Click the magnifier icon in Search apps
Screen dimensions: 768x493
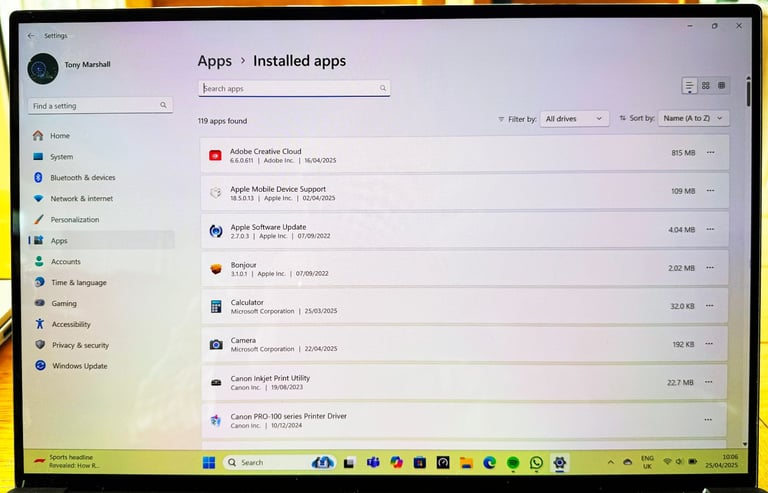tap(383, 88)
